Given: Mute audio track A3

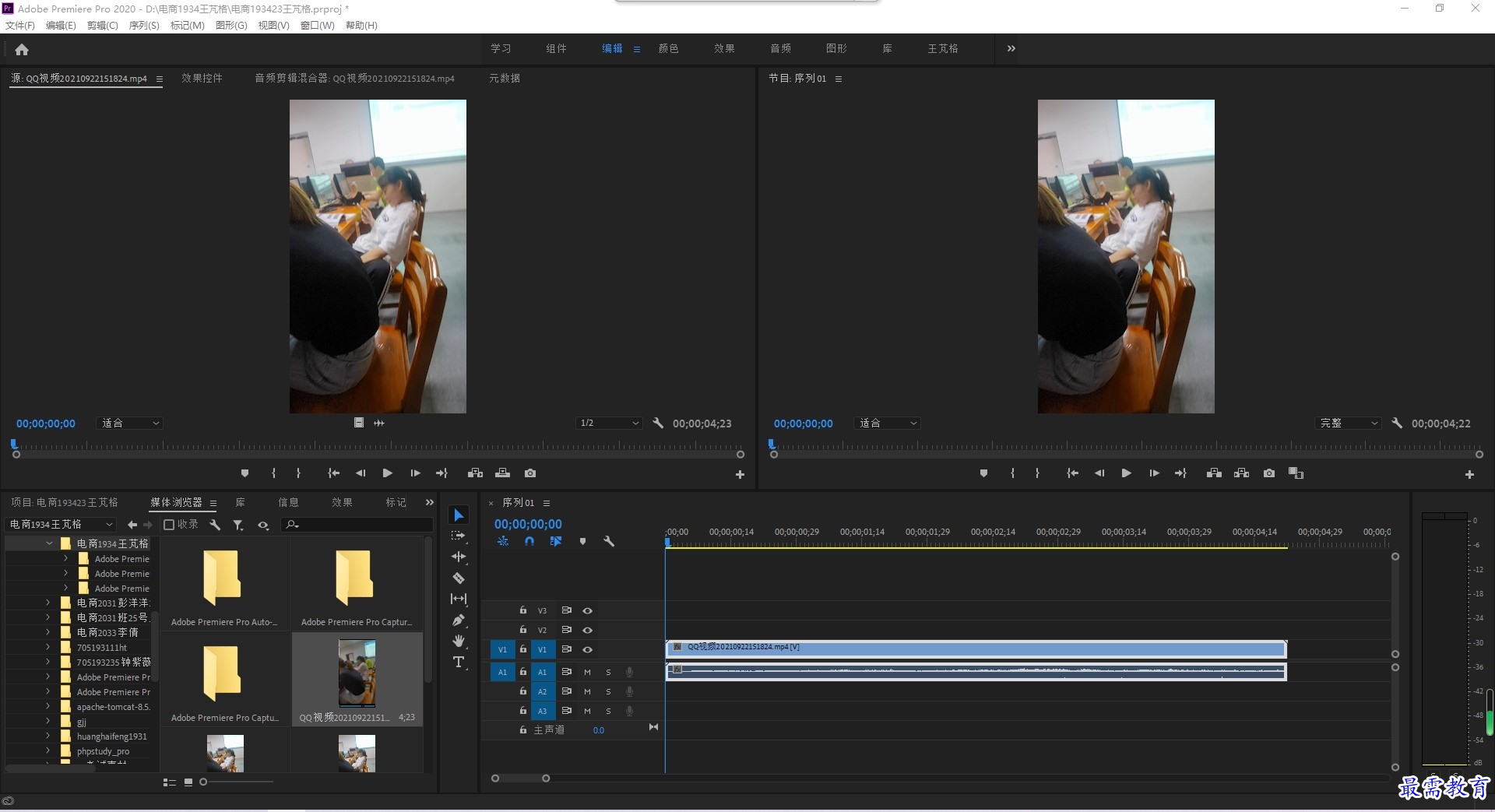Looking at the screenshot, I should 587,711.
